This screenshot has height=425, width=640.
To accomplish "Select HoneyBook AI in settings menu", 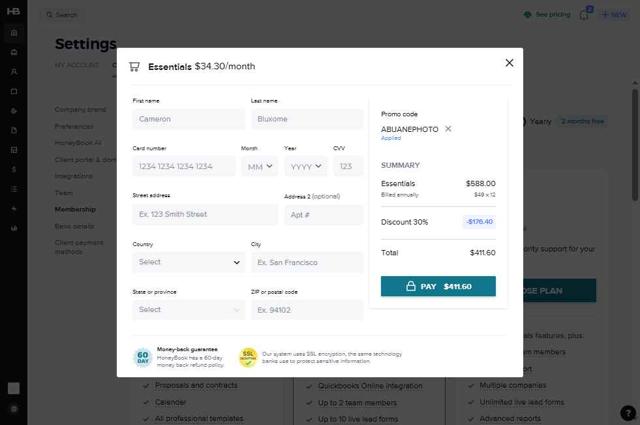I will pos(78,143).
